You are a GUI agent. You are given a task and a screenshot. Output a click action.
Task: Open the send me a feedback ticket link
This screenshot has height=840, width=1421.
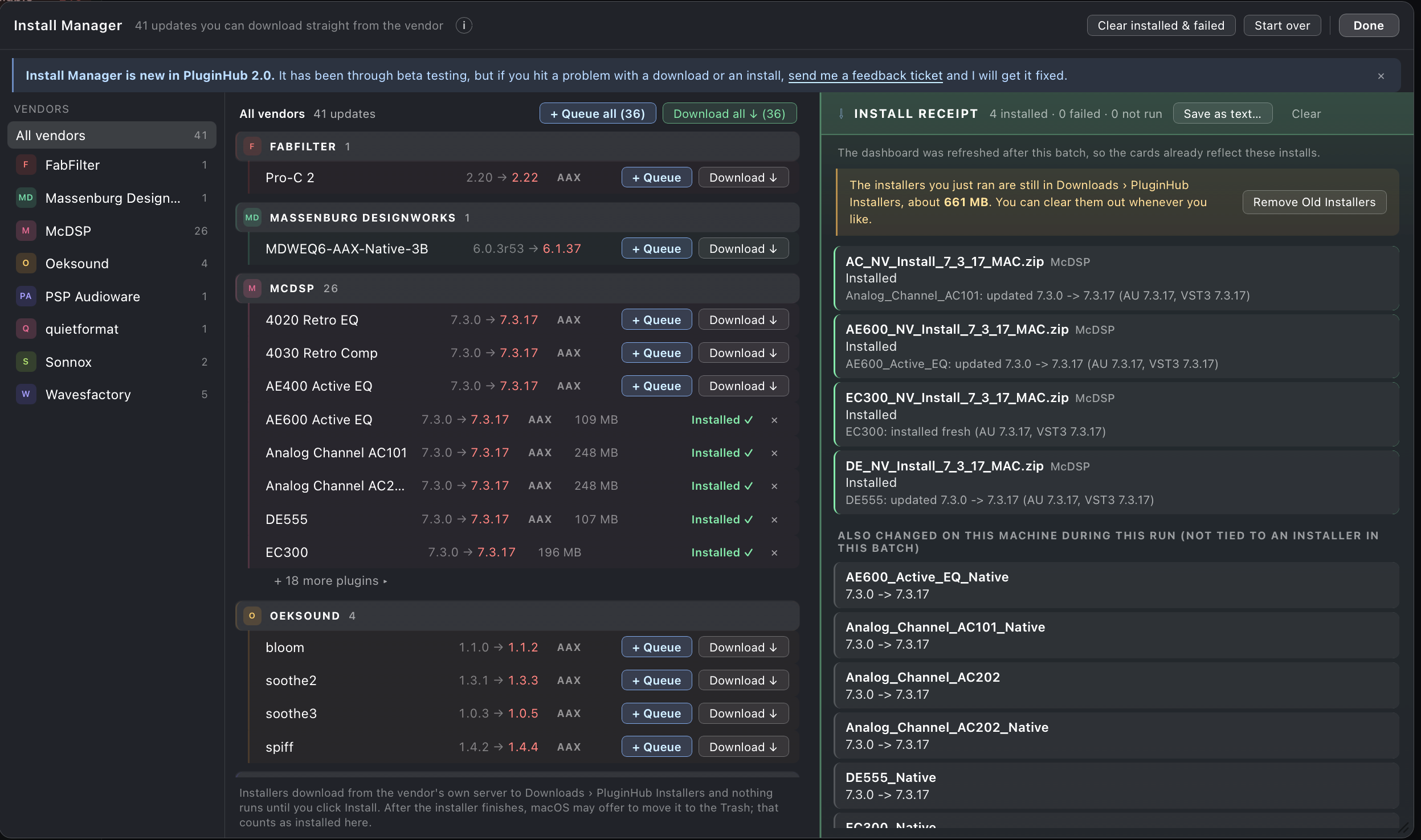(865, 75)
